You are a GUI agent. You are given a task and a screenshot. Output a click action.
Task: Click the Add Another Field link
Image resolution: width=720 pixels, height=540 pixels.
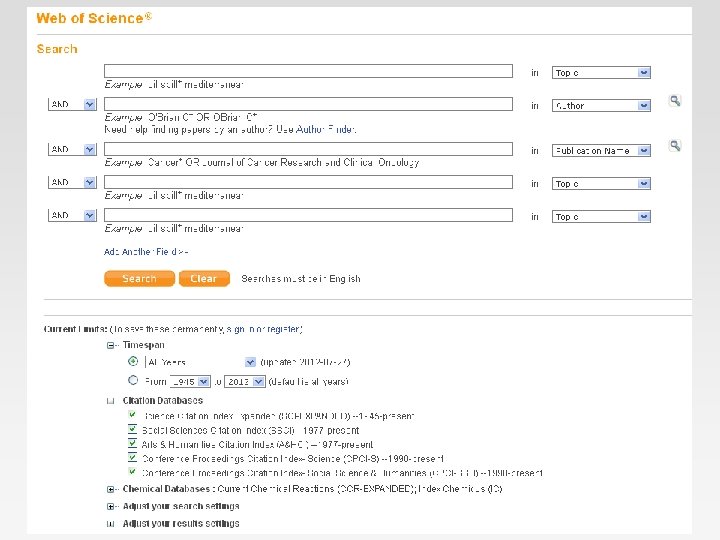point(145,252)
